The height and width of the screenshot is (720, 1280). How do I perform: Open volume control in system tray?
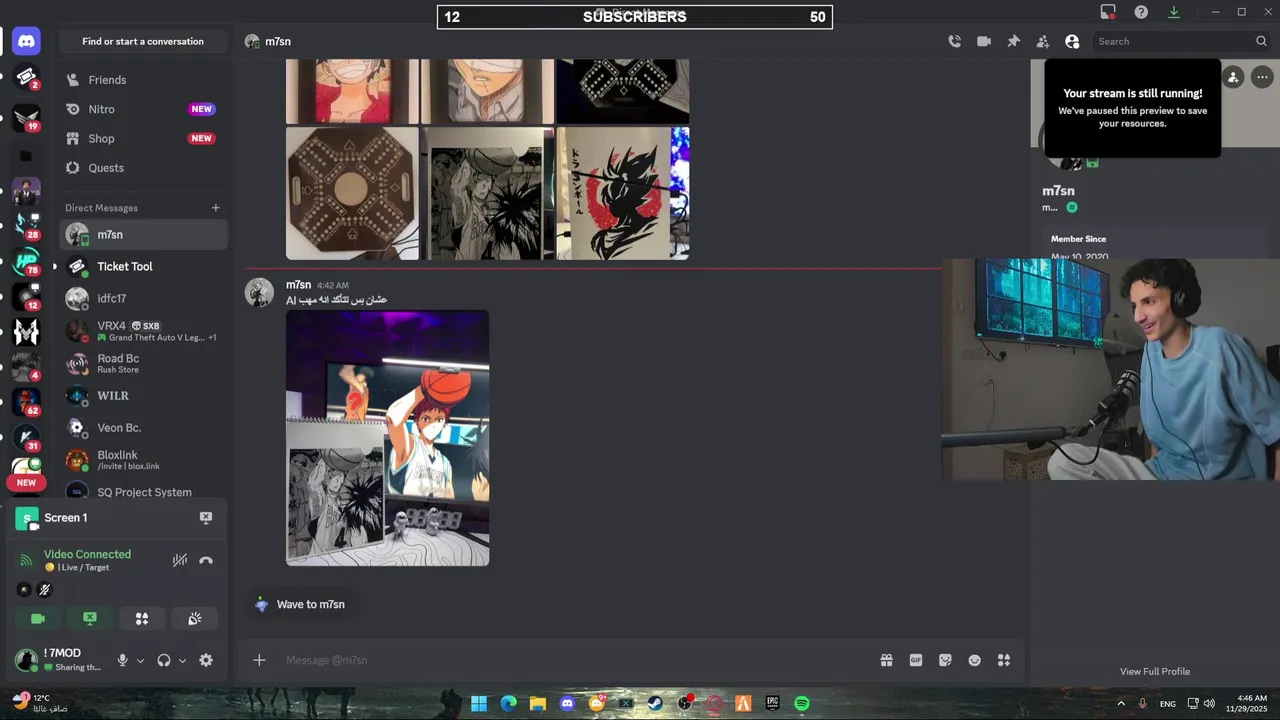click(1210, 703)
